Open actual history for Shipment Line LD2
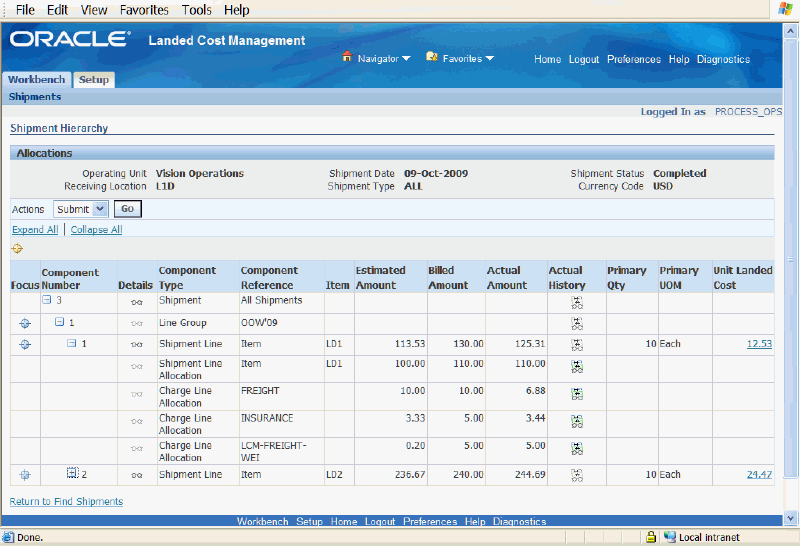This screenshot has height=546, width=800. click(577, 476)
